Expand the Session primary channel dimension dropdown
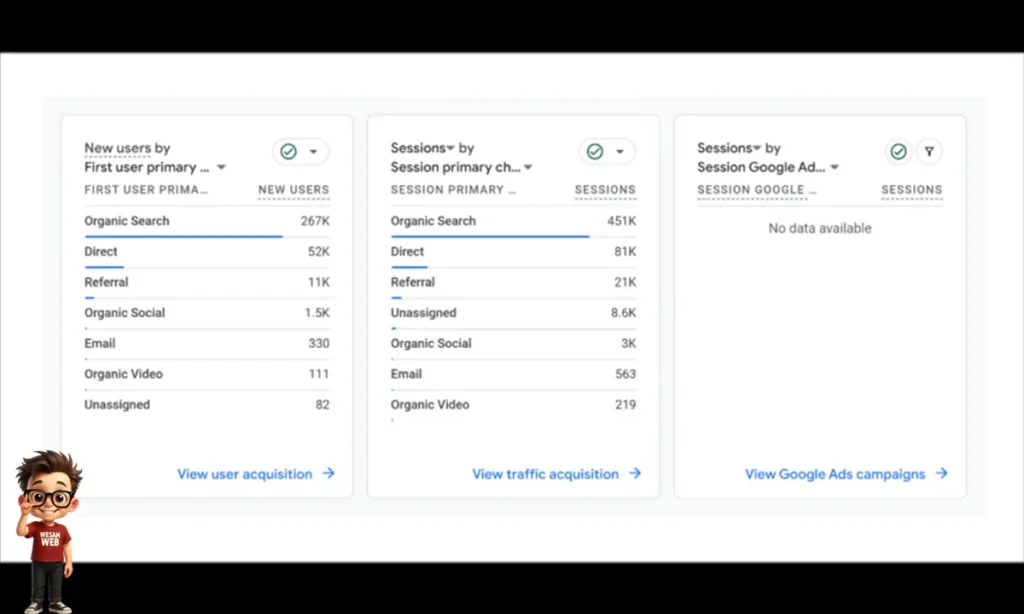This screenshot has height=614, width=1024. click(x=528, y=168)
